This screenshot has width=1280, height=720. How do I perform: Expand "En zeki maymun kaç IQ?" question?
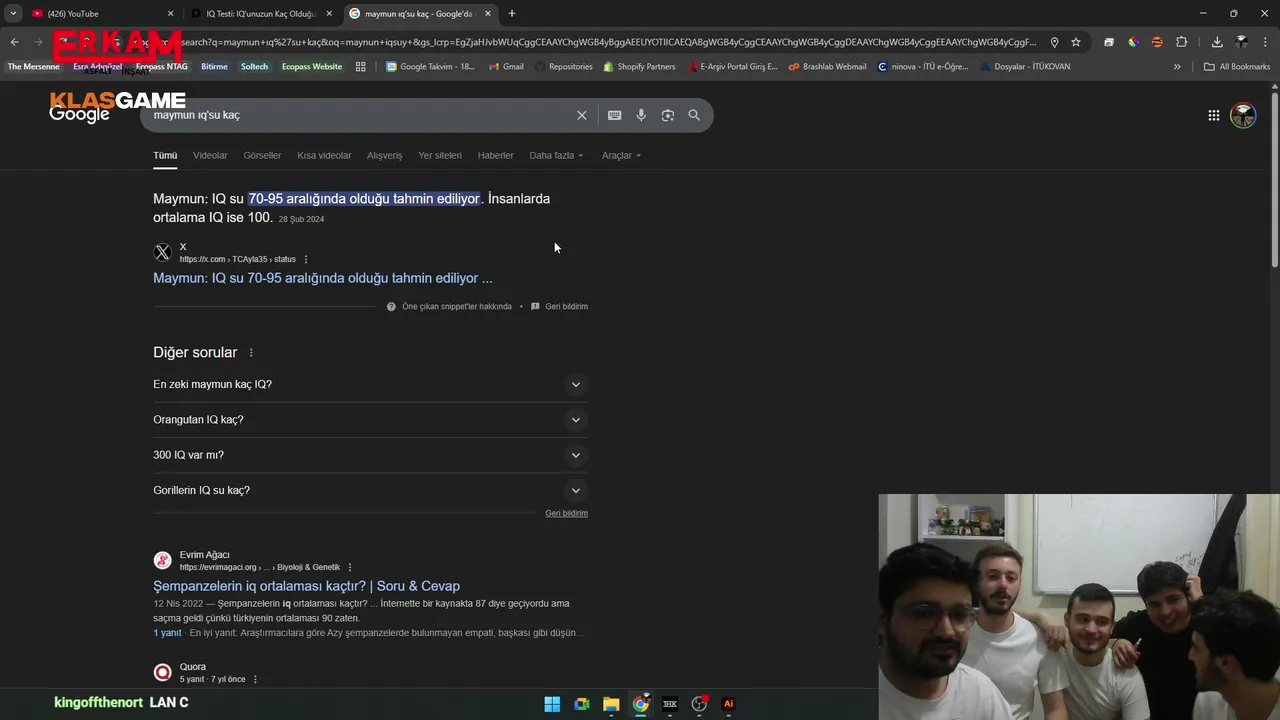tap(370, 384)
